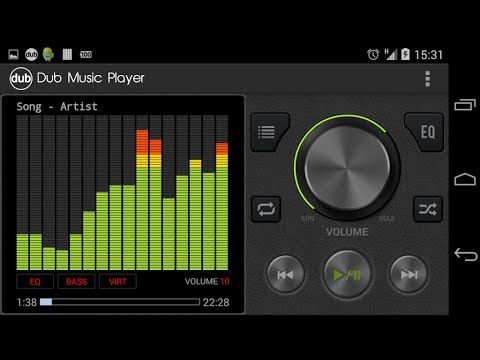This screenshot has width=480, height=360.
Task: Open the playlist list icon button
Action: click(269, 132)
